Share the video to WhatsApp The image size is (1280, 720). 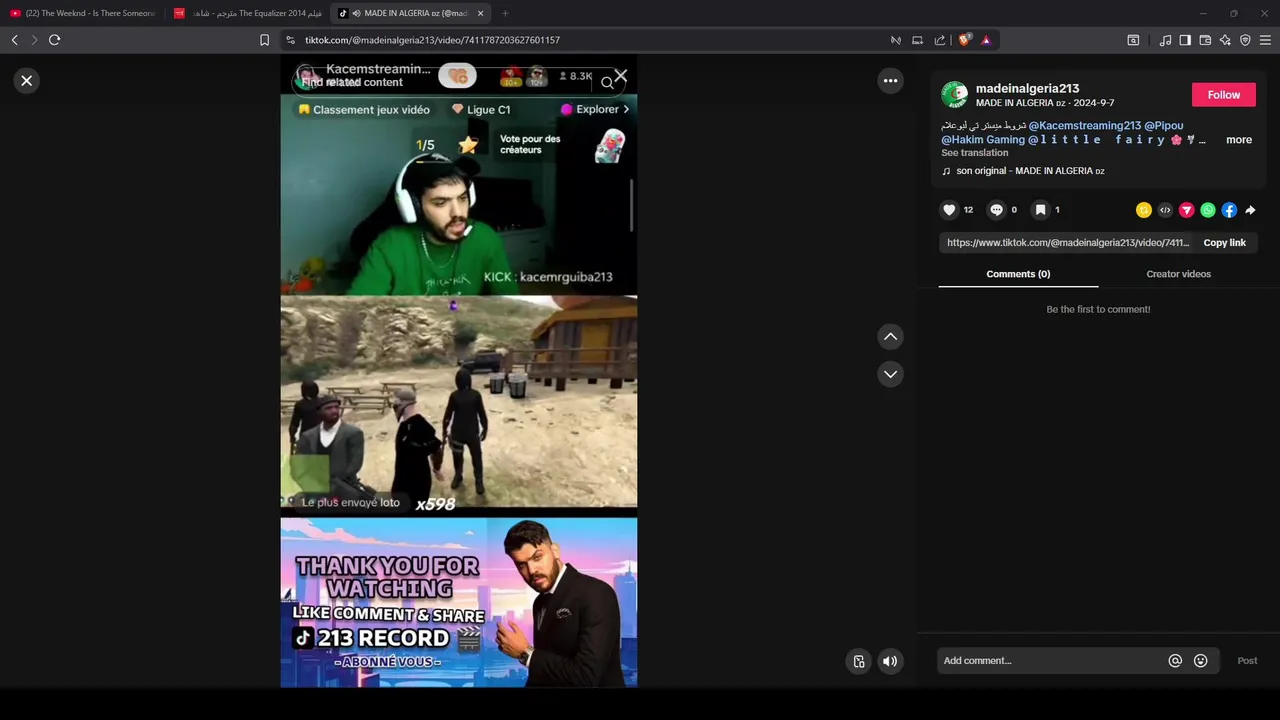coord(1208,210)
